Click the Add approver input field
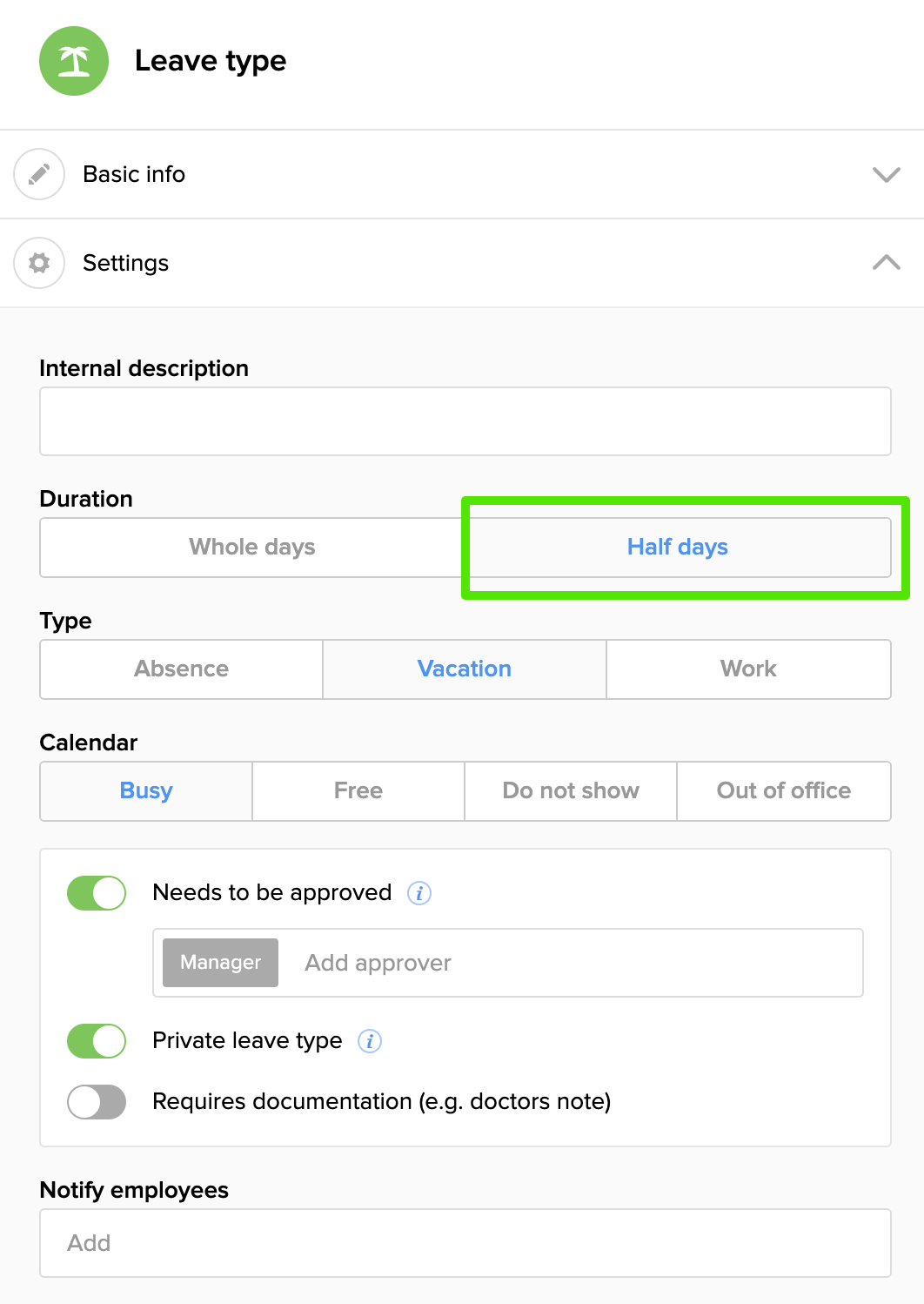Screen dimensions: 924x1304 pos(566,963)
